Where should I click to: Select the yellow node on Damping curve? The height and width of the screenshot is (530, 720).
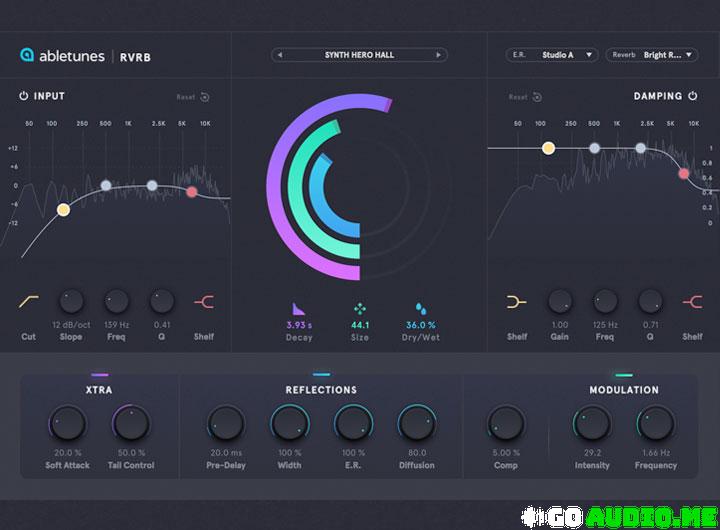point(548,148)
